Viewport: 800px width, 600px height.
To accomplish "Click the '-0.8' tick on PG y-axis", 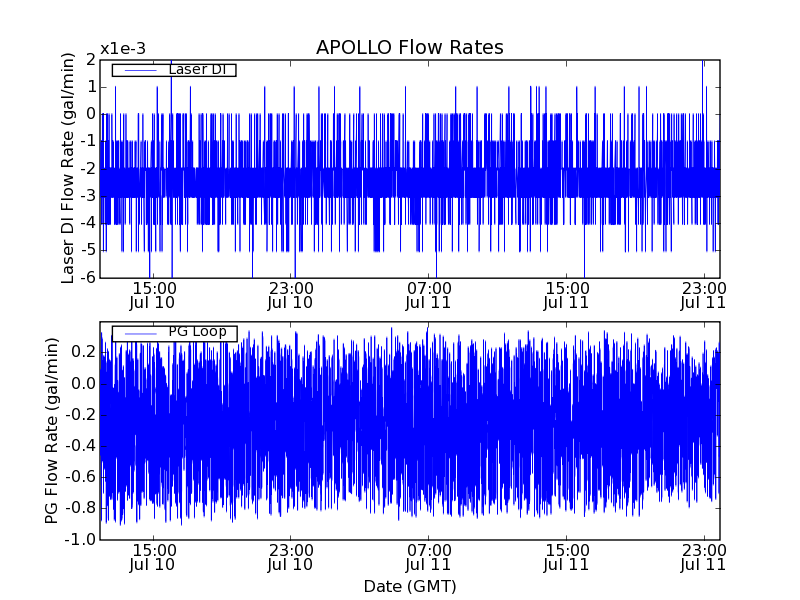I will tap(80, 508).
